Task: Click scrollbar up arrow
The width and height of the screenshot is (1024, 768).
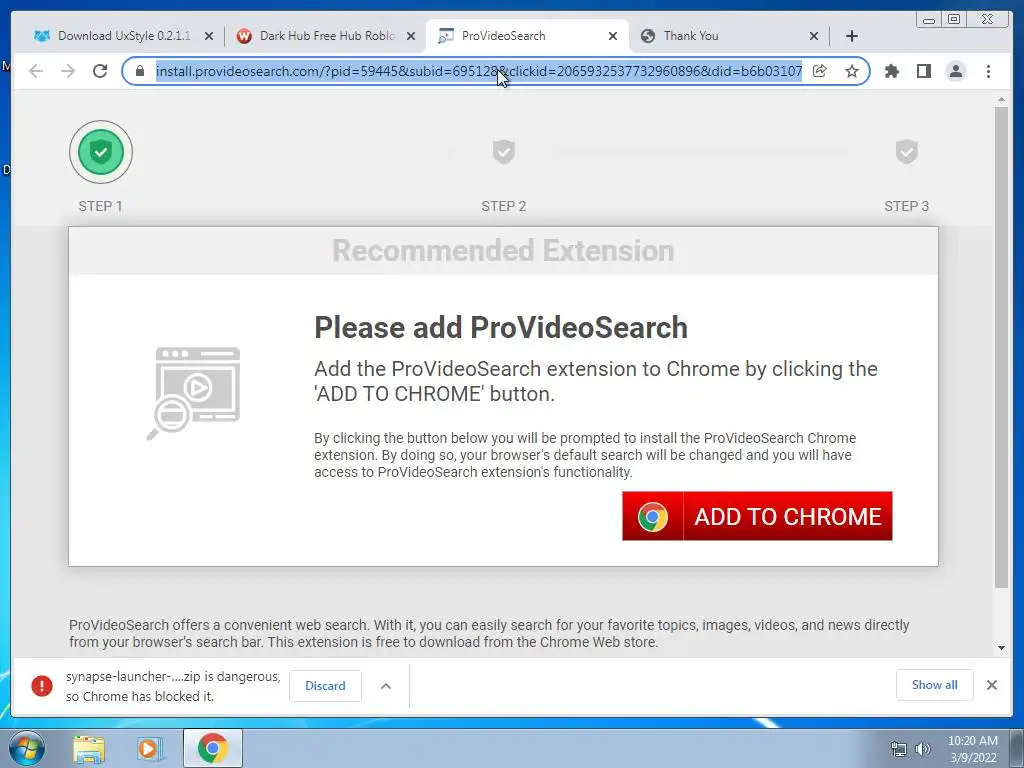Action: [1001, 100]
